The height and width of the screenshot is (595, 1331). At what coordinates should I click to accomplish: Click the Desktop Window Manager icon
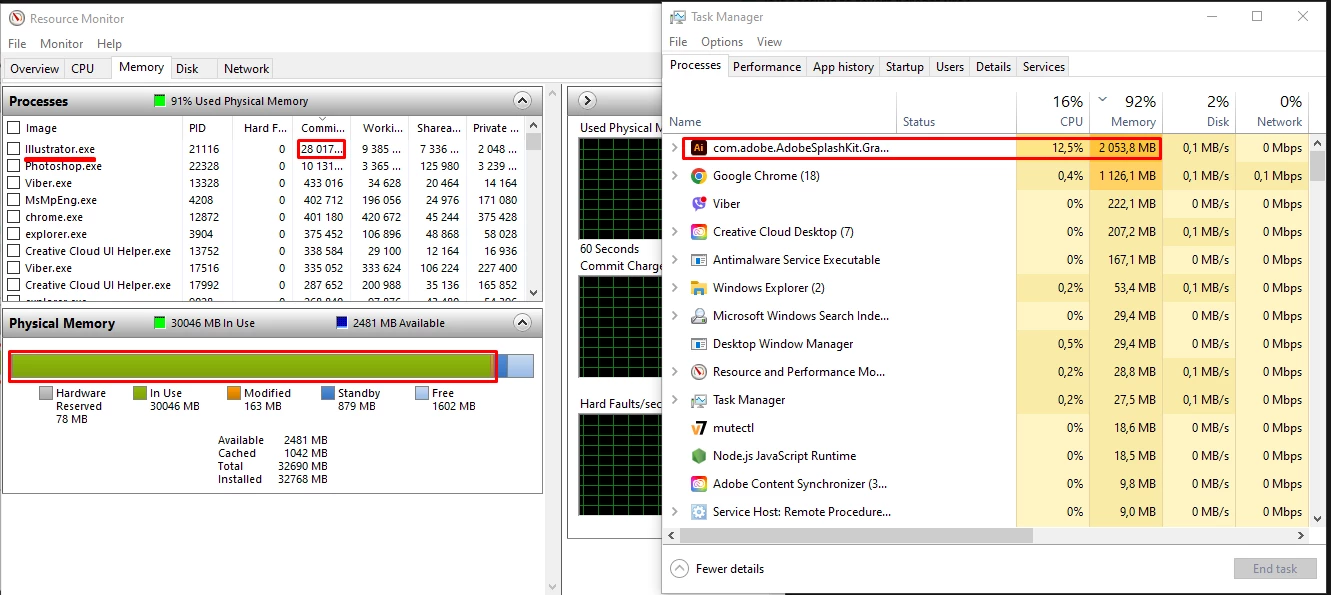click(699, 344)
